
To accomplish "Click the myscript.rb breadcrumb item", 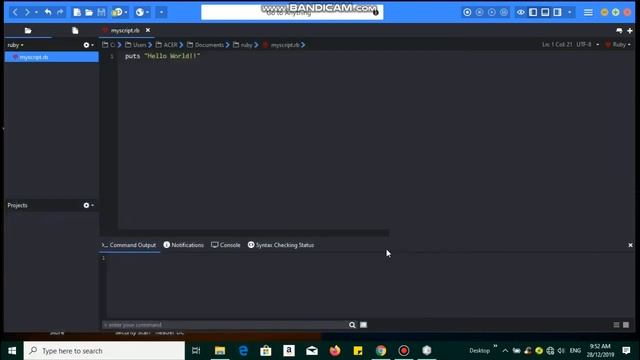I will click(282, 45).
